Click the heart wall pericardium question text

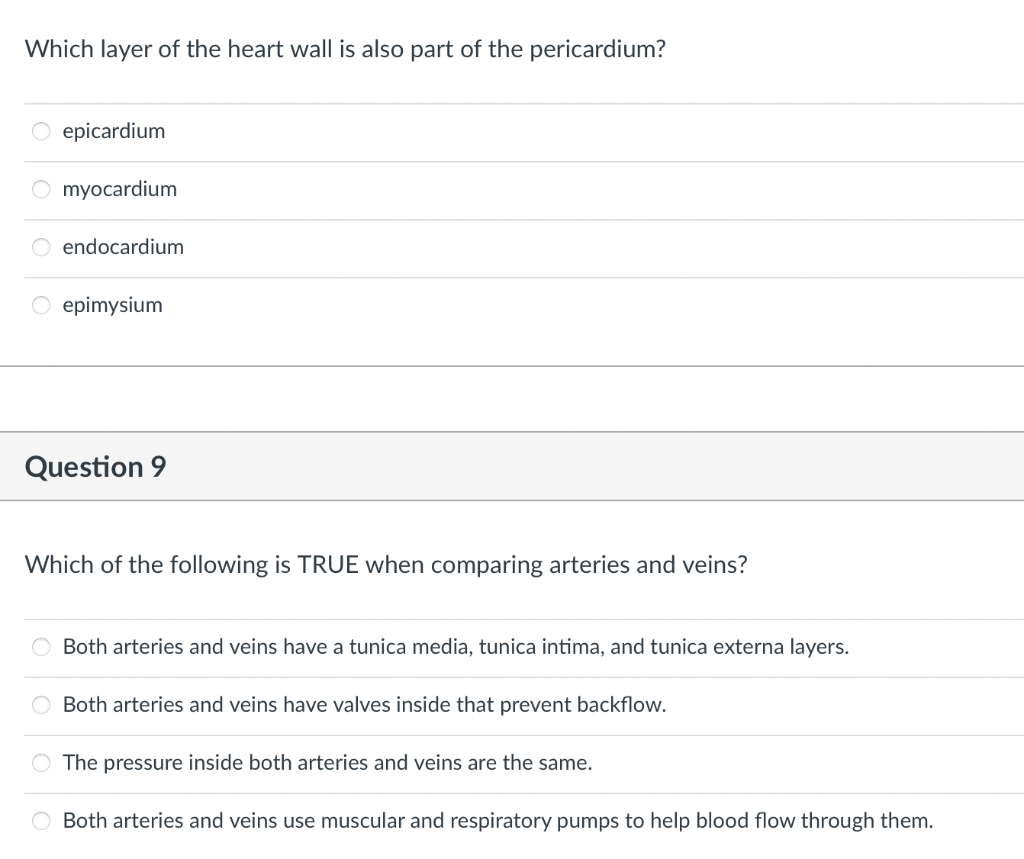tap(345, 49)
